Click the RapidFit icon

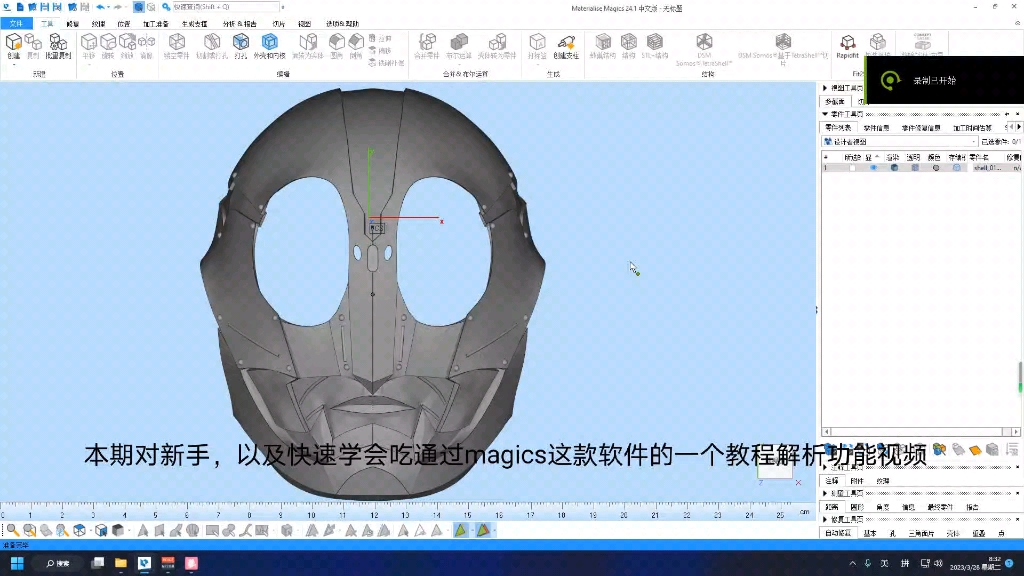pyautogui.click(x=847, y=44)
